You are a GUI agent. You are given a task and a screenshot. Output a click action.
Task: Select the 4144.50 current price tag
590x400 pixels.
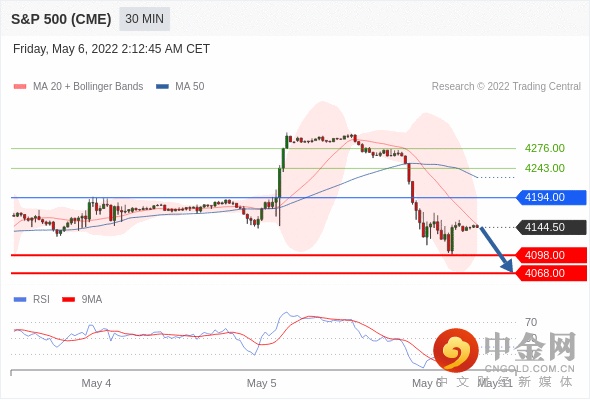pos(552,227)
